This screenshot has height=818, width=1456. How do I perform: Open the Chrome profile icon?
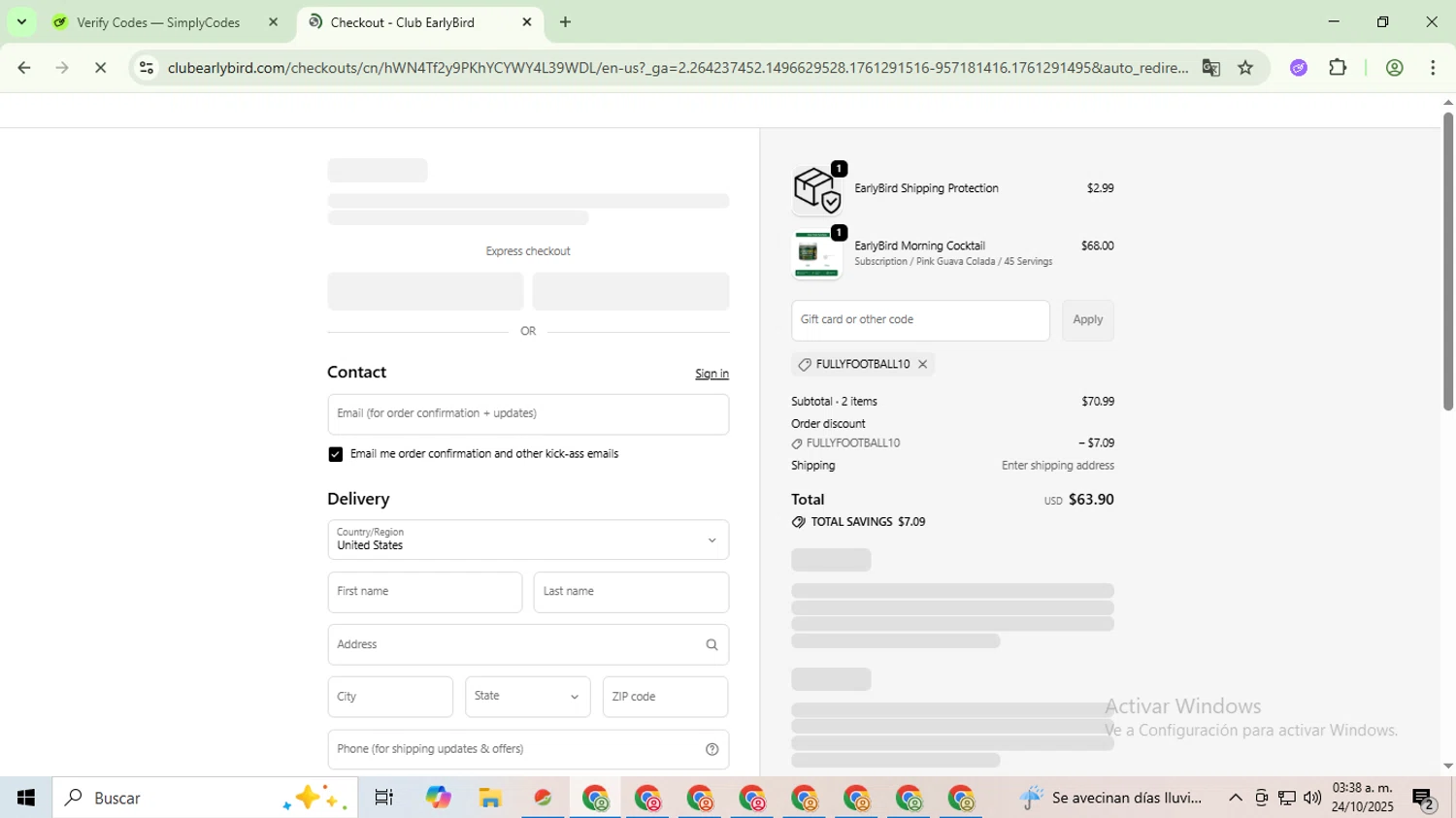point(1395,68)
